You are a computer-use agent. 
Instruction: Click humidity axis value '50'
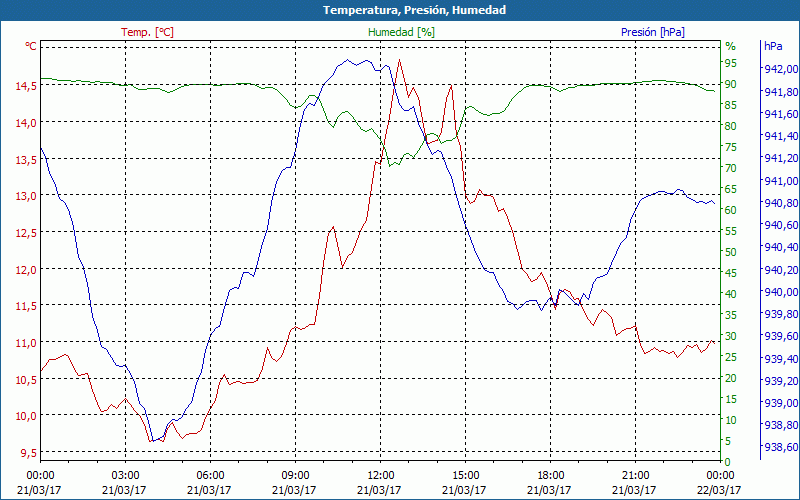click(731, 252)
